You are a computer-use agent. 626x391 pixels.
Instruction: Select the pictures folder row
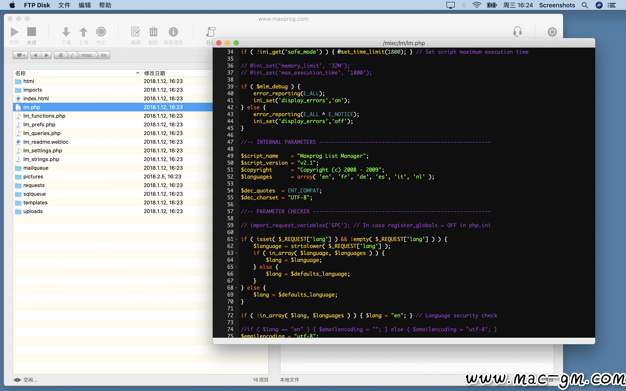pos(113,177)
